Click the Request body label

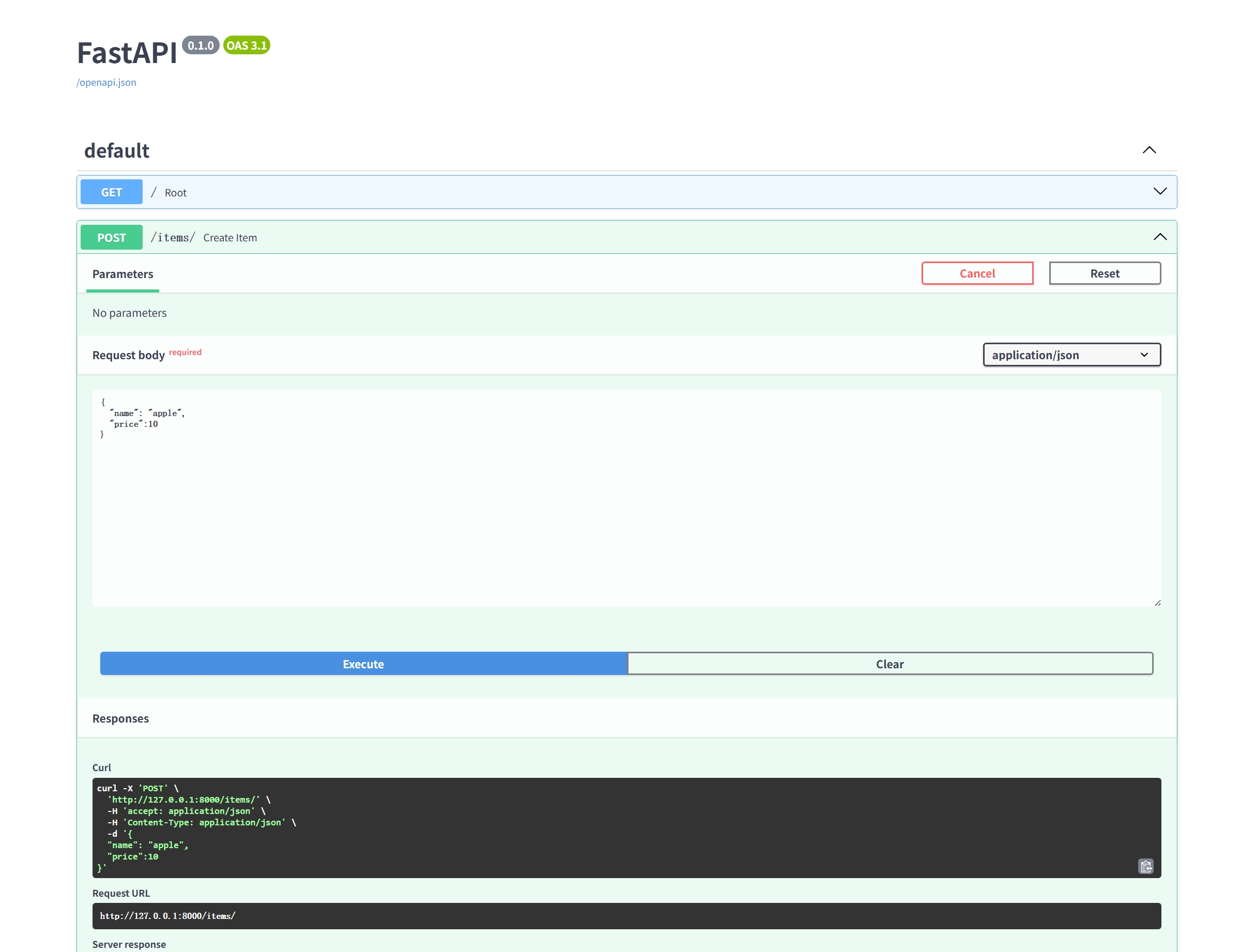[129, 355]
